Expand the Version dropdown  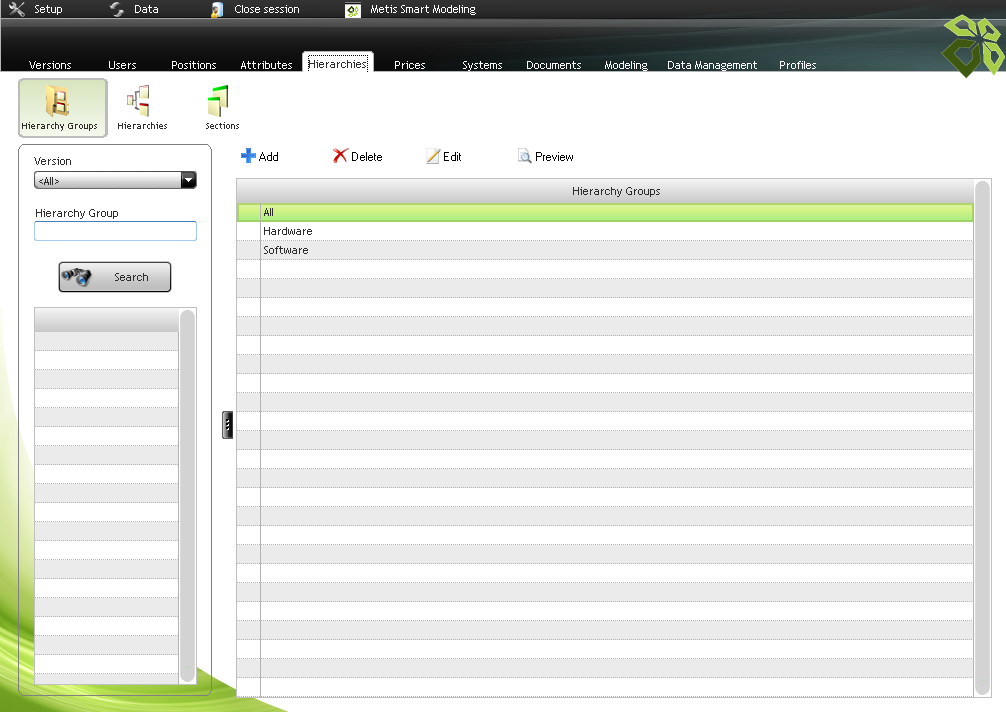[188, 181]
